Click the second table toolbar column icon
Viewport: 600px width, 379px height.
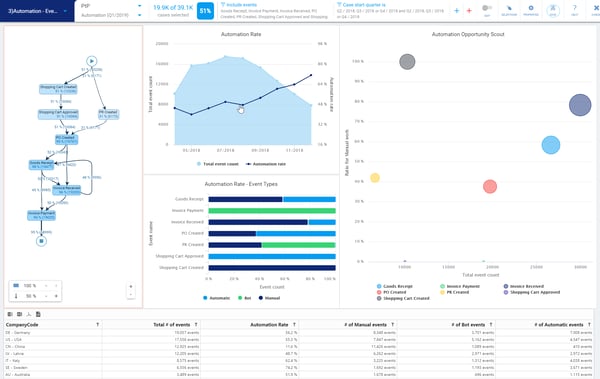click(x=19, y=314)
